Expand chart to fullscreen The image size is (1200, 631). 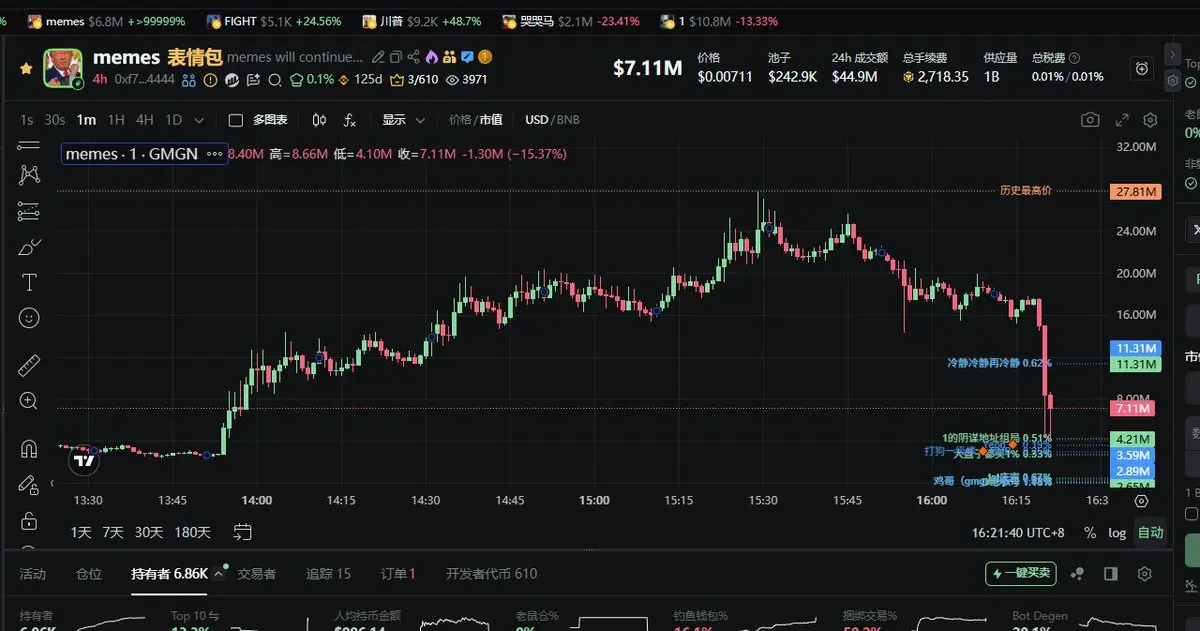1122,120
